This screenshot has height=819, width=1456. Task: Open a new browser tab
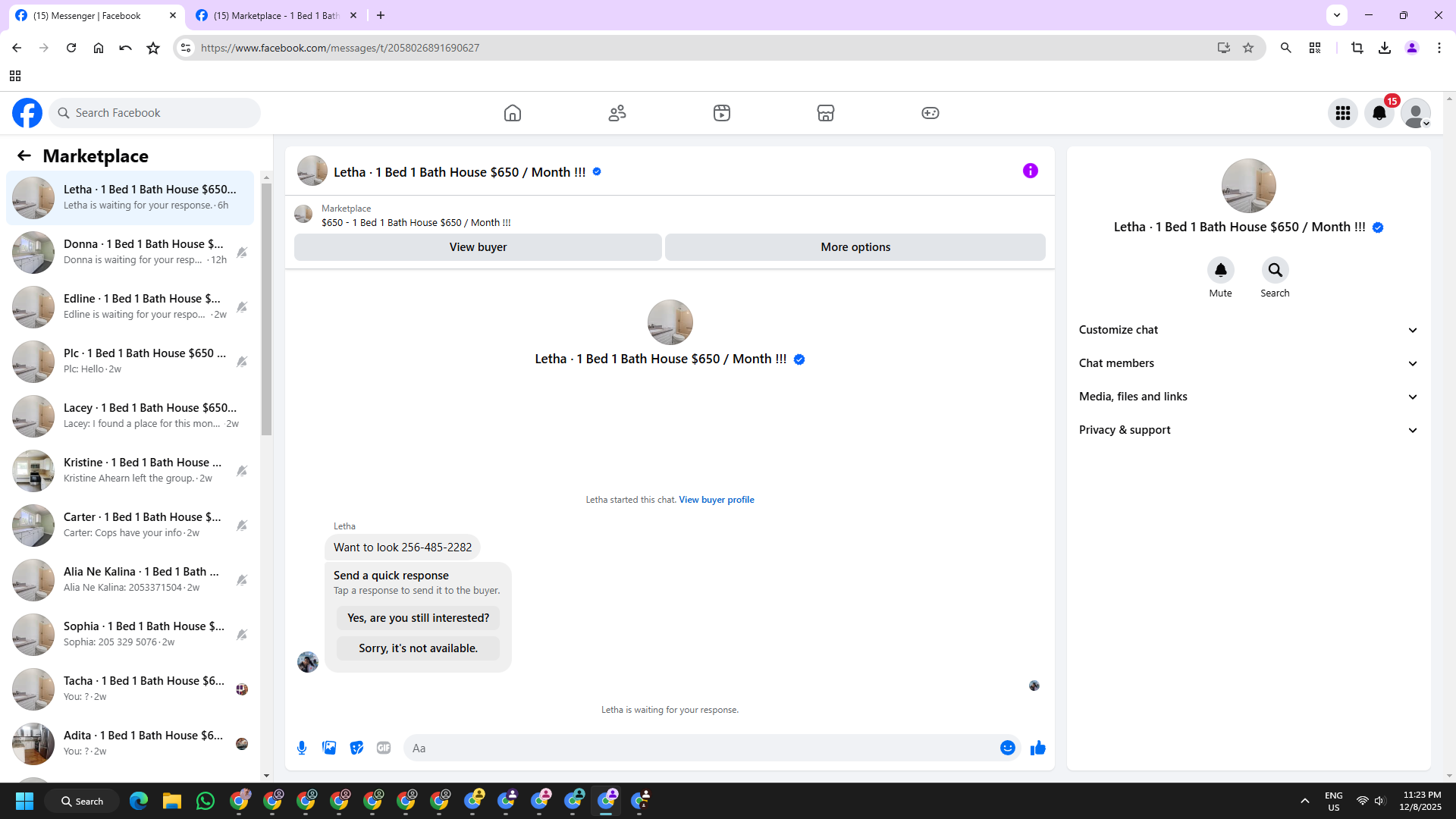point(381,15)
